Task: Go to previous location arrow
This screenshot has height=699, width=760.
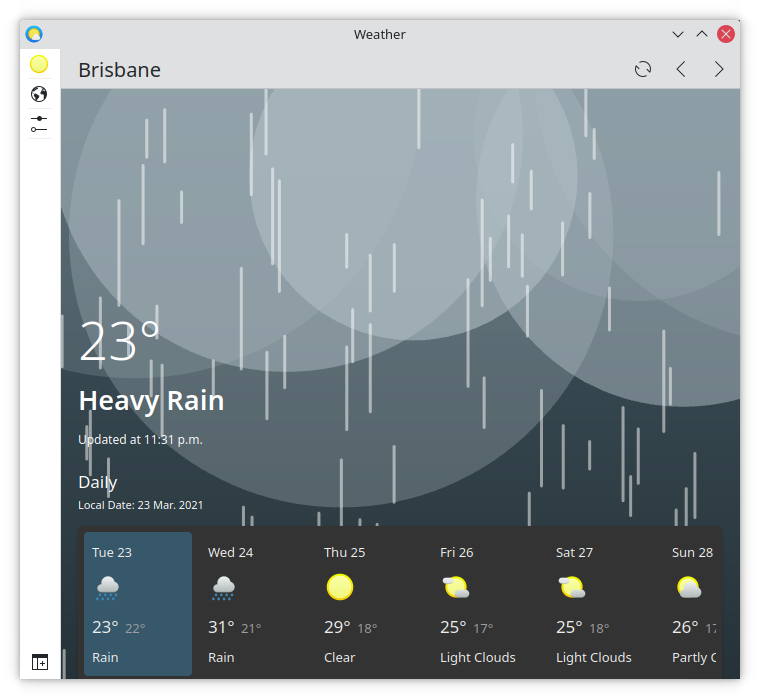Action: tap(681, 69)
